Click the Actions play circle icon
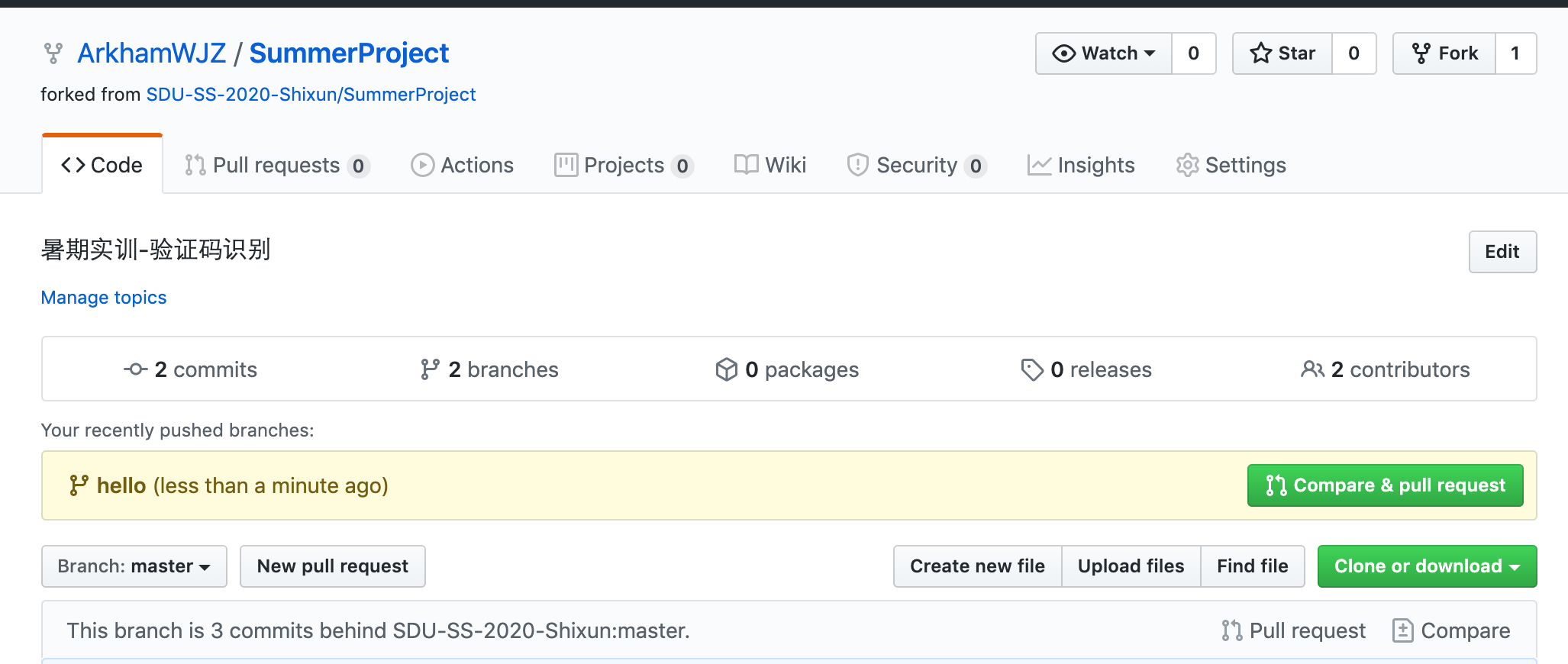Image resolution: width=1568 pixels, height=664 pixels. (422, 165)
